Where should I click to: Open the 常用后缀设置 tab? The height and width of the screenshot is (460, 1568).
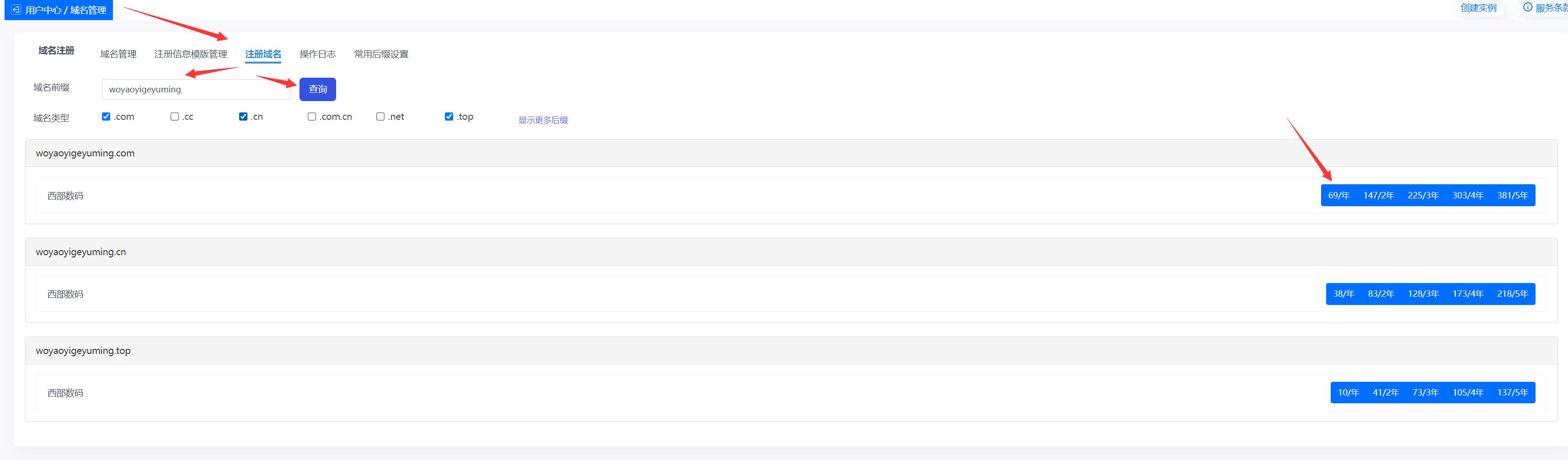pos(381,54)
